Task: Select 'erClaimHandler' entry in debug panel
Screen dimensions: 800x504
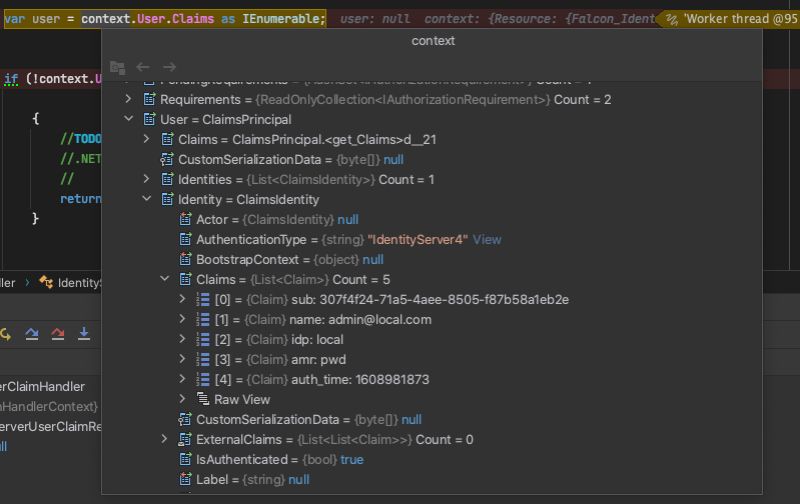Action: coord(42,387)
